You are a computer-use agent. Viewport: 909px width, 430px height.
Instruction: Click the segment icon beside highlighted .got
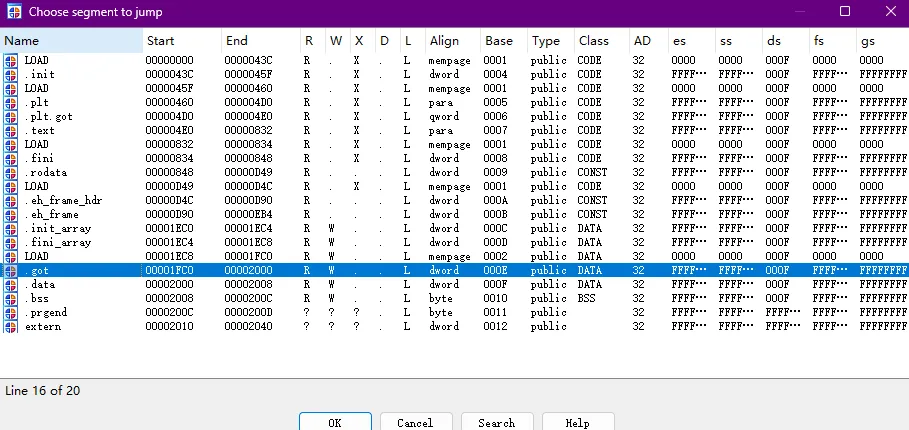click(10, 270)
